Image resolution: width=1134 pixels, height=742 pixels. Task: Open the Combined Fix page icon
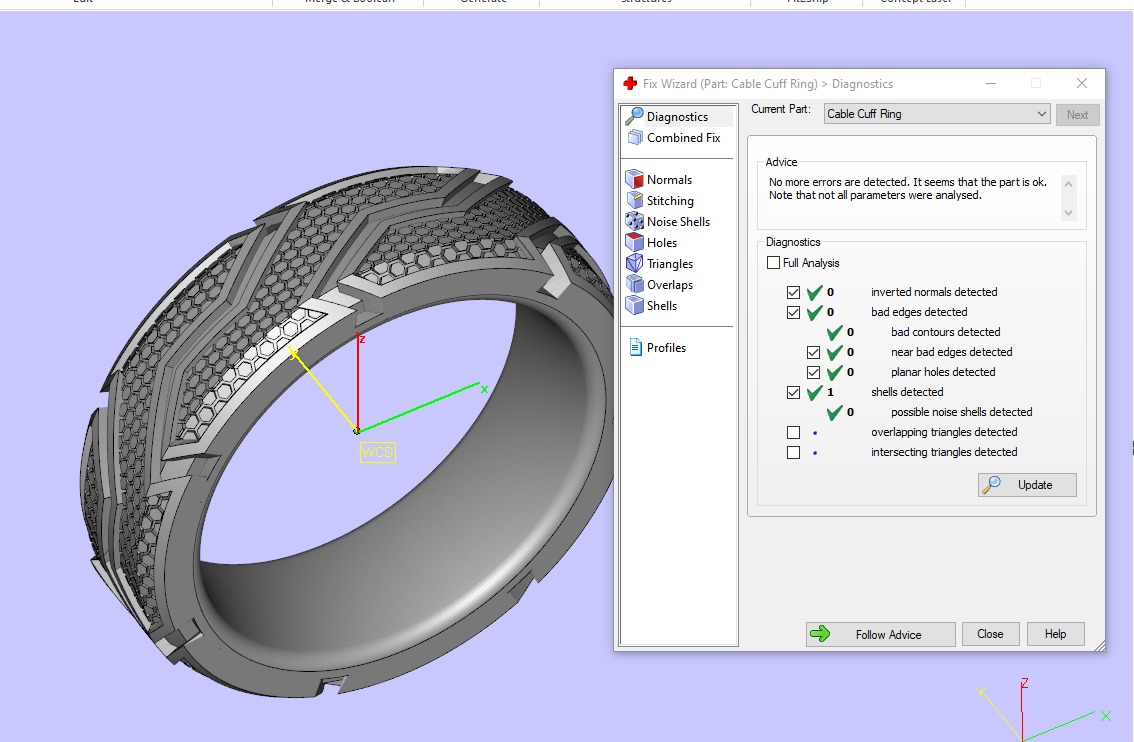[634, 137]
